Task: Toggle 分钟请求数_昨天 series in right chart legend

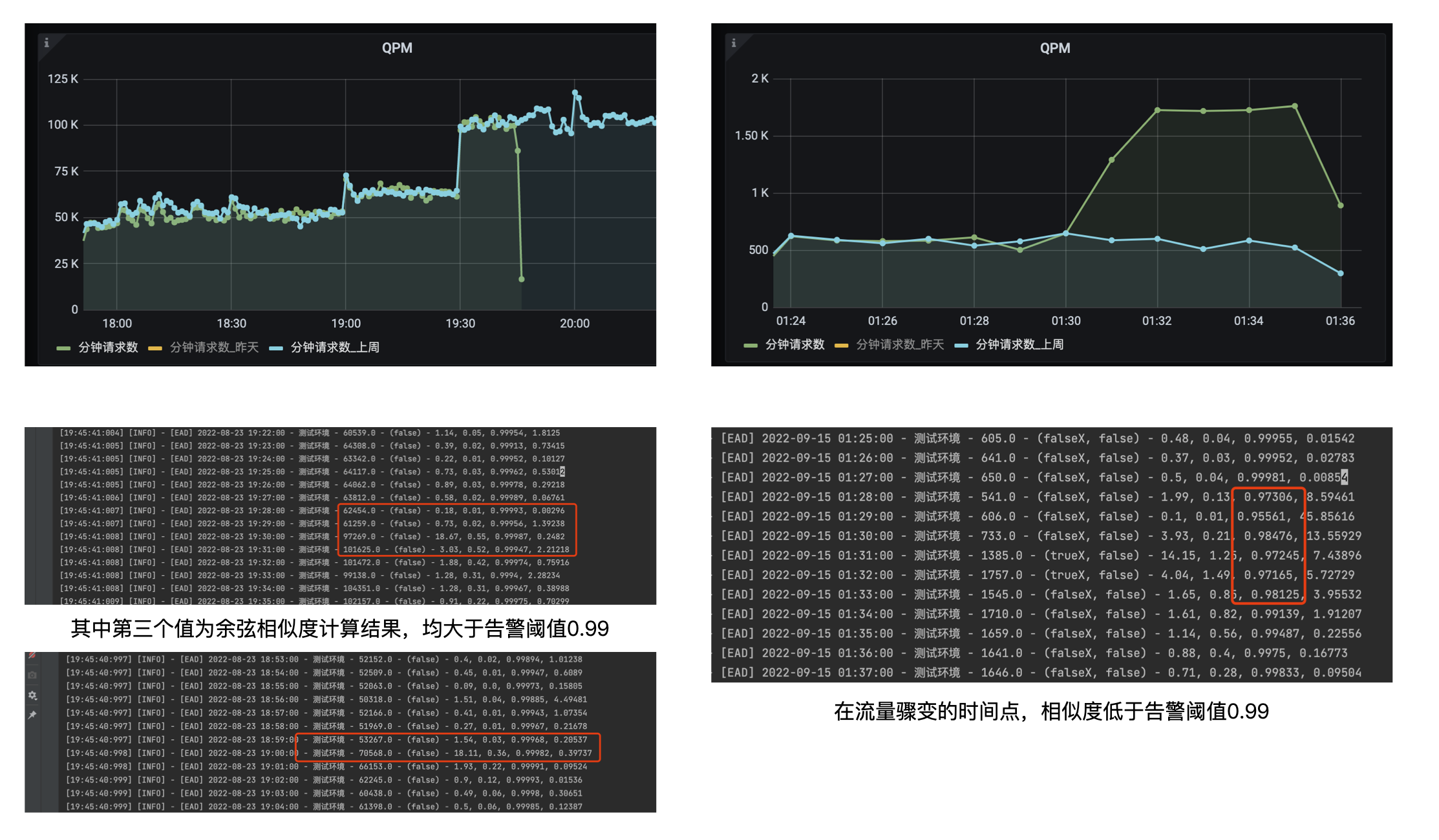Action: (900, 345)
